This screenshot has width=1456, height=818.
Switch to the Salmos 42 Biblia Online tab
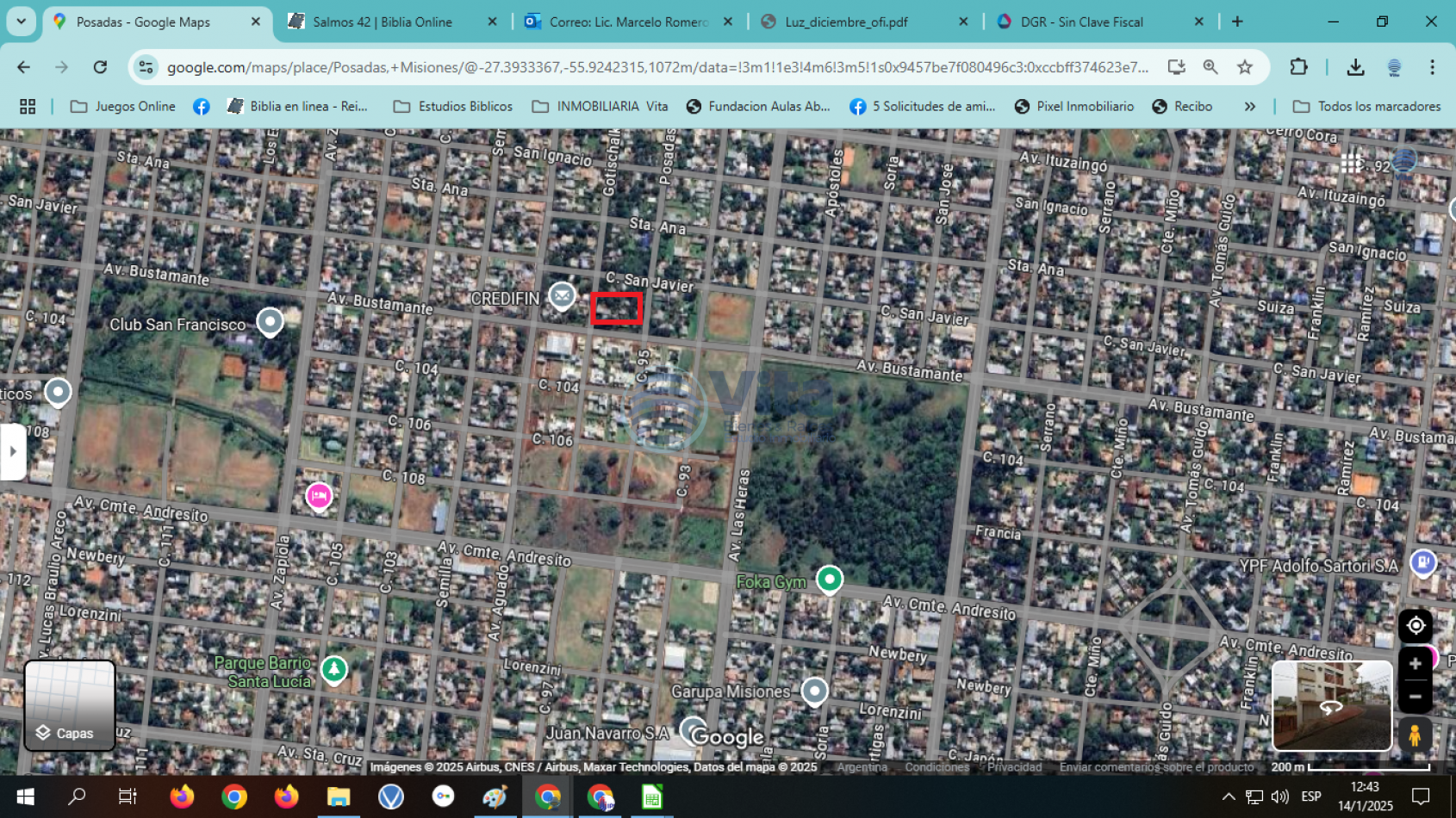point(382,22)
